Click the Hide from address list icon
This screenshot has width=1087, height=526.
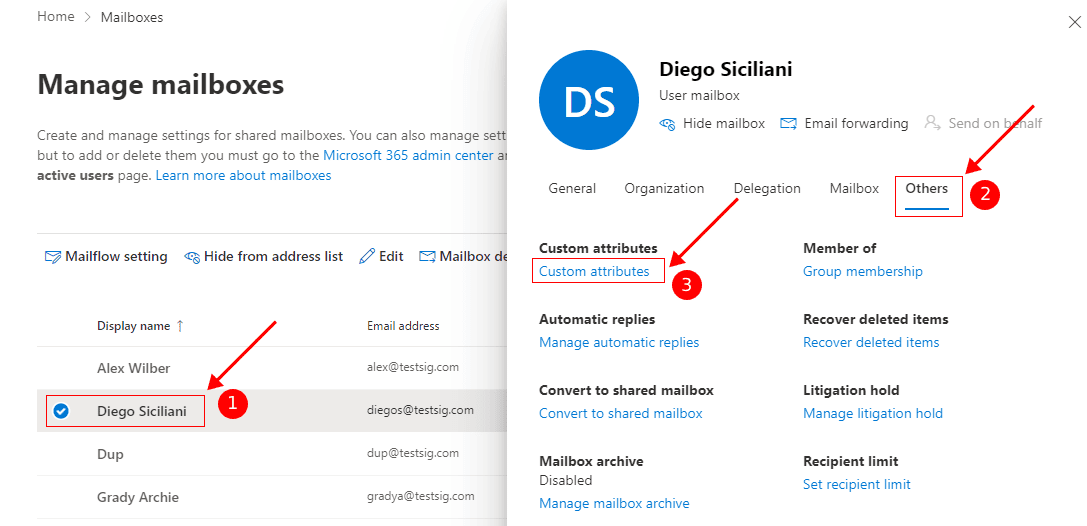tap(192, 257)
